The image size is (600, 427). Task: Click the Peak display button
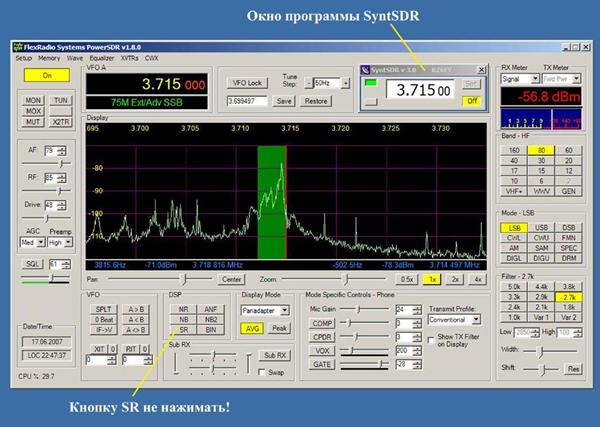point(279,328)
